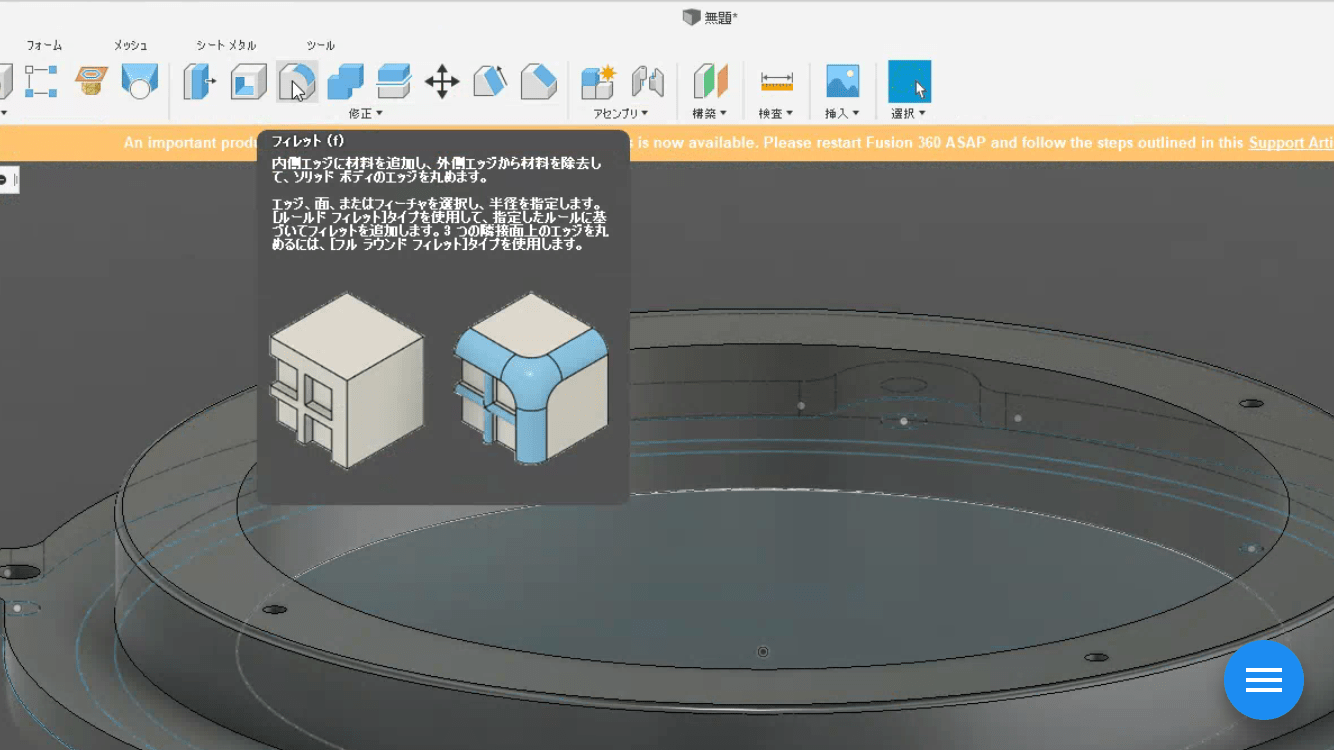Click the Insert Canvas image icon
The image size is (1334, 750).
coord(841,78)
